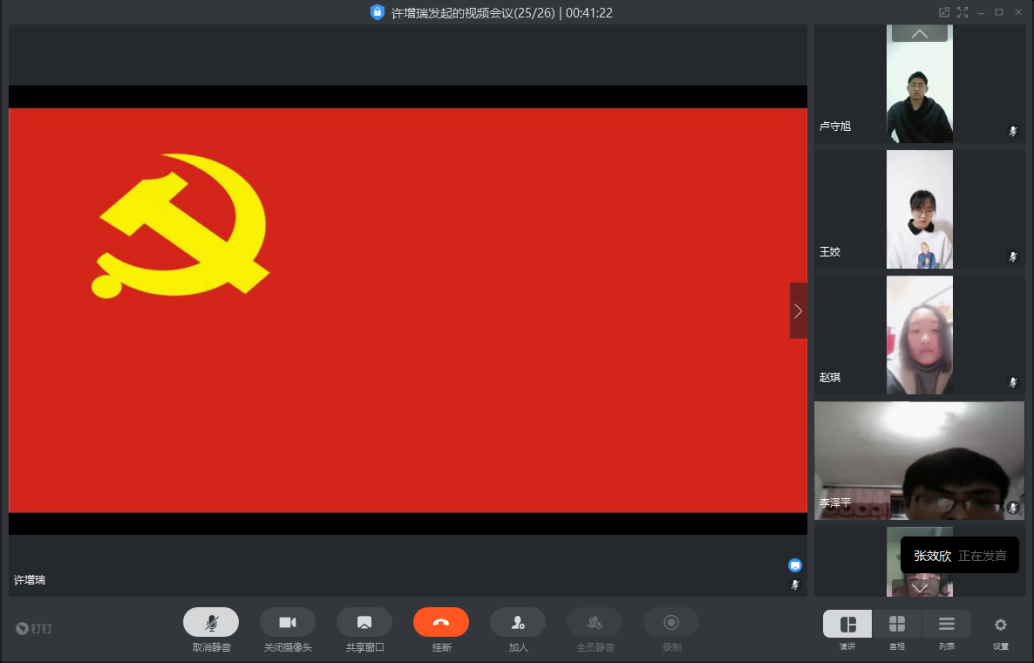The width and height of the screenshot is (1034, 663).
Task: Select 王姣's video thumbnail
Action: [x=919, y=210]
